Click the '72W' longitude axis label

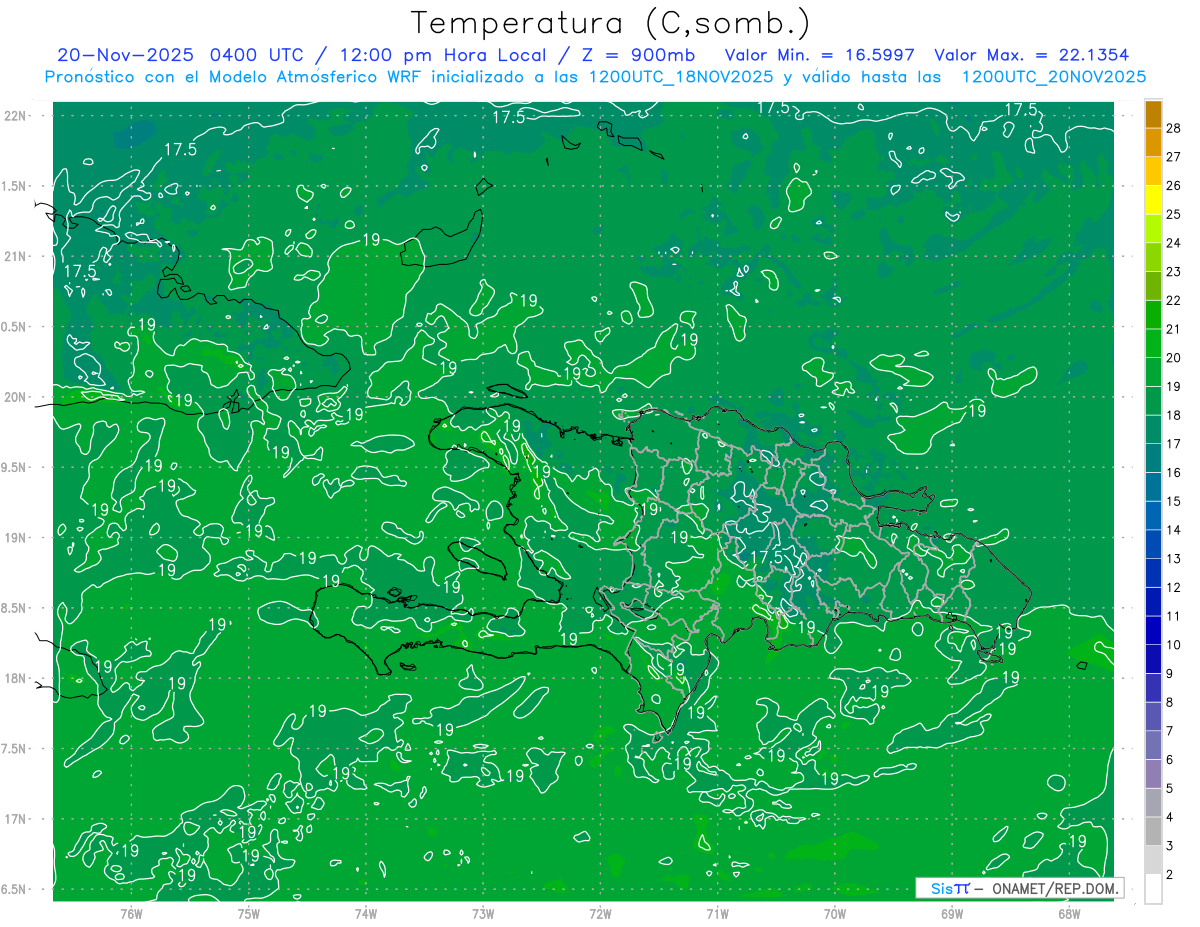pos(600,913)
